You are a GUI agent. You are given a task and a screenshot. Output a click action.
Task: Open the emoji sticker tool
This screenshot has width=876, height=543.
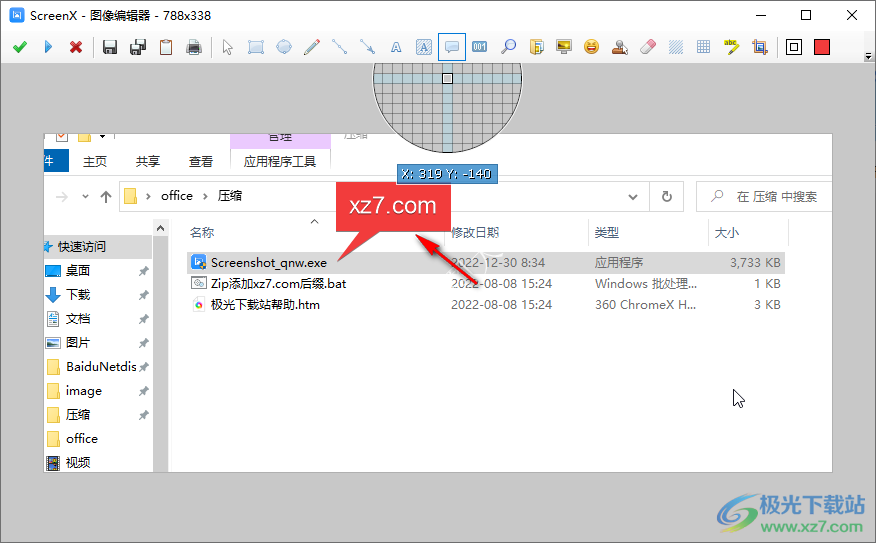pos(592,47)
